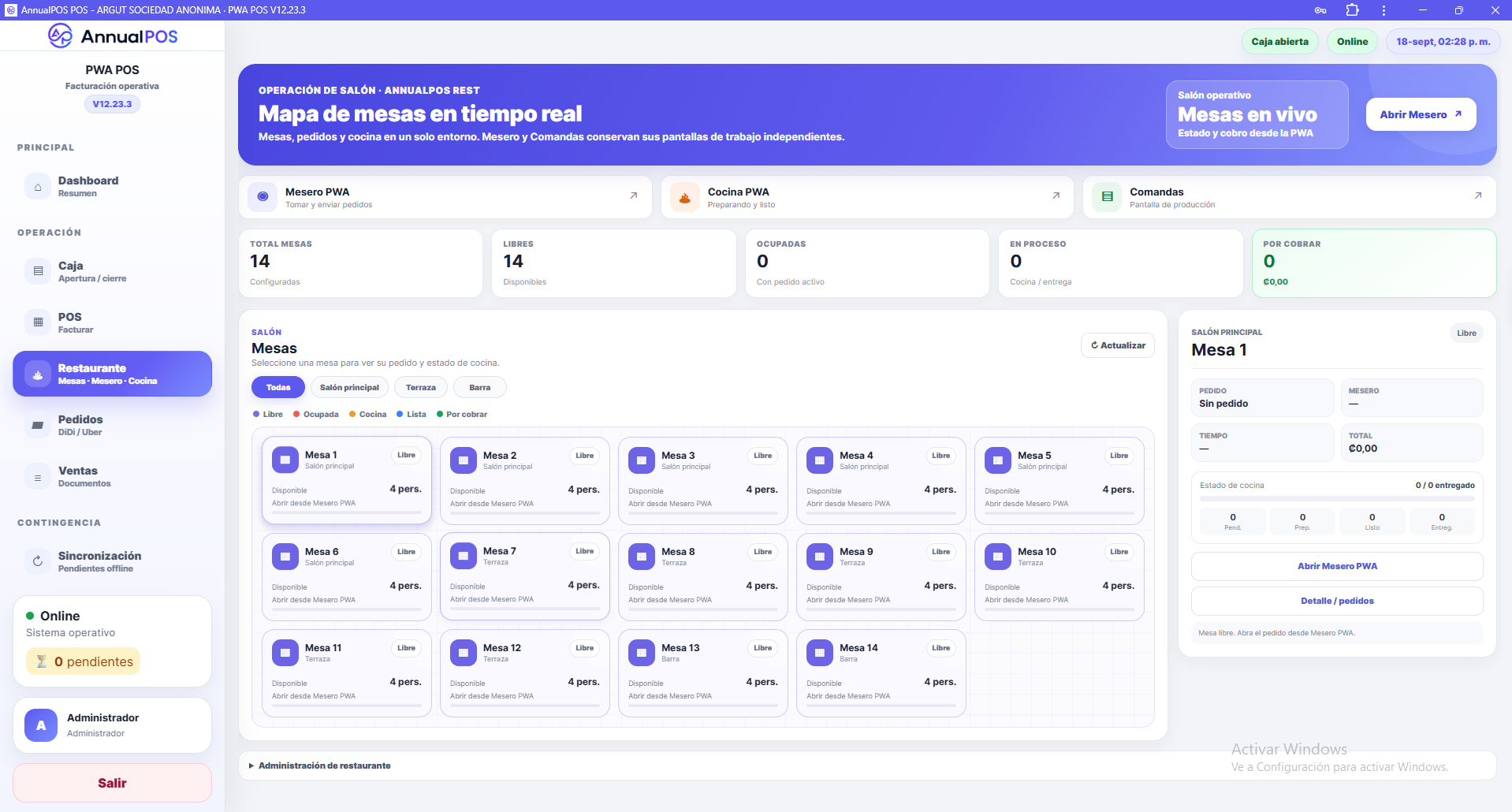
Task: Select the POS Facturar grid icon
Action: 38,322
